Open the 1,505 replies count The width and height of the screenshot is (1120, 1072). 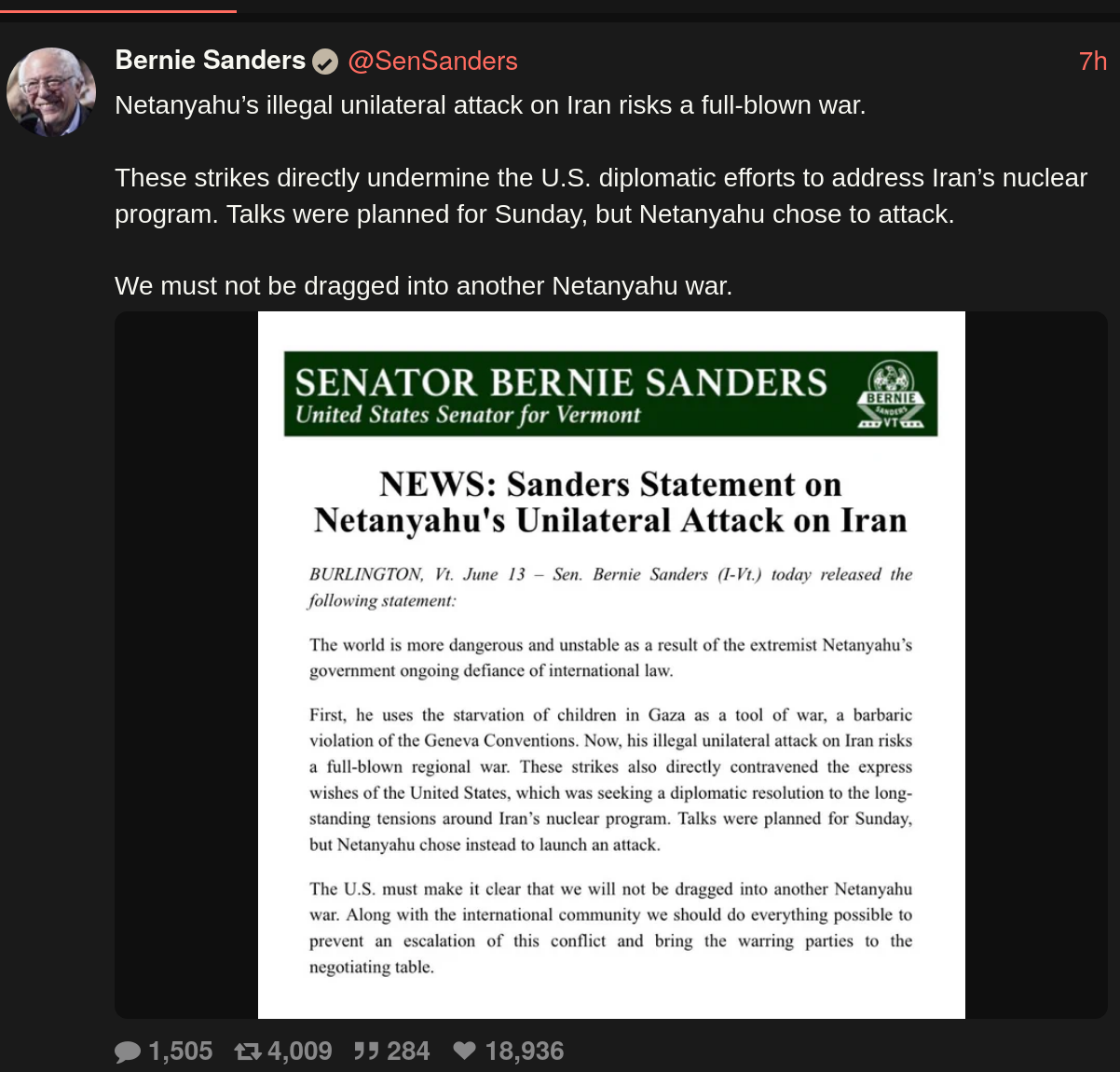click(x=181, y=1051)
